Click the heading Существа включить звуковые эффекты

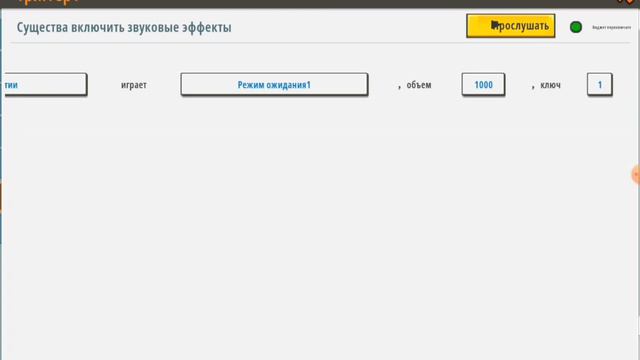click(124, 27)
